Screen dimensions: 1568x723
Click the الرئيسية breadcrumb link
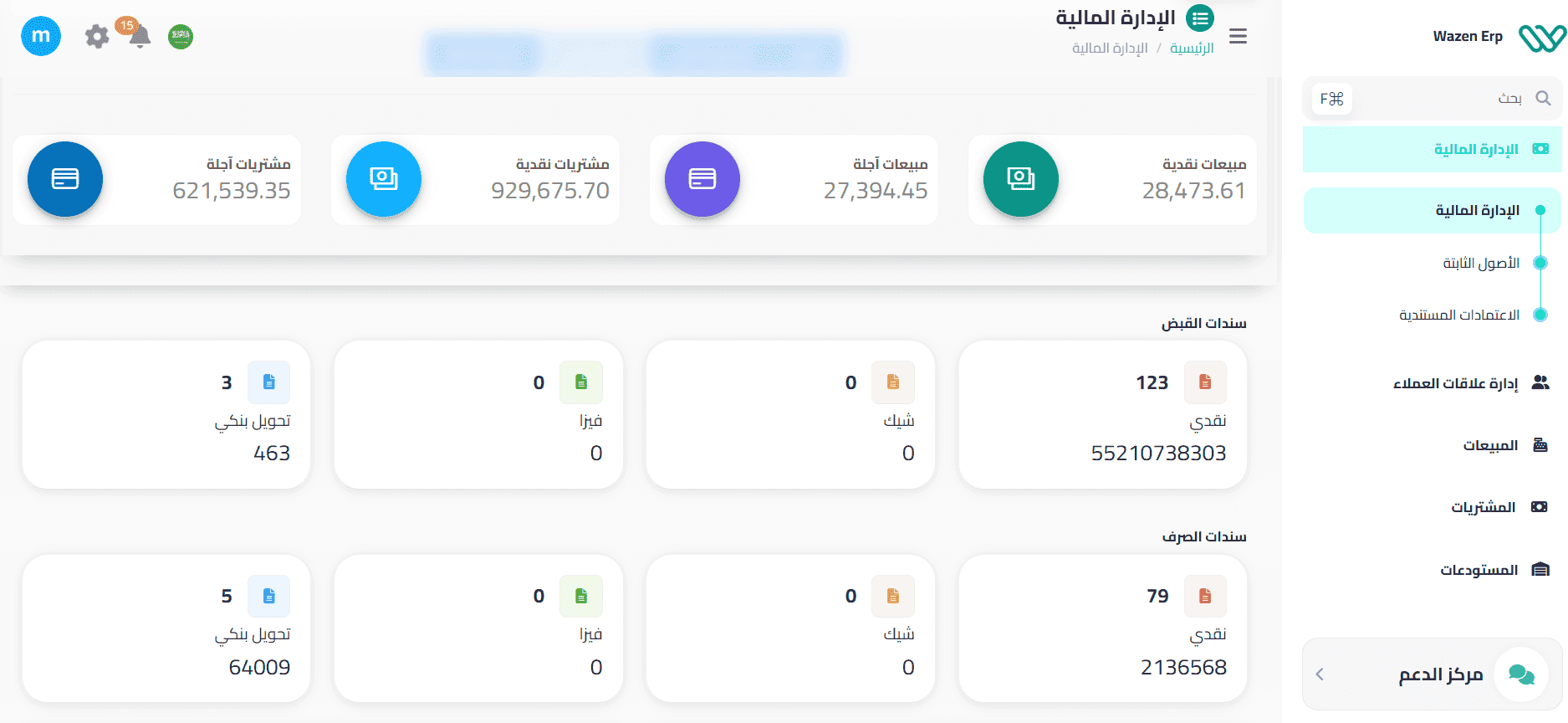[1192, 49]
